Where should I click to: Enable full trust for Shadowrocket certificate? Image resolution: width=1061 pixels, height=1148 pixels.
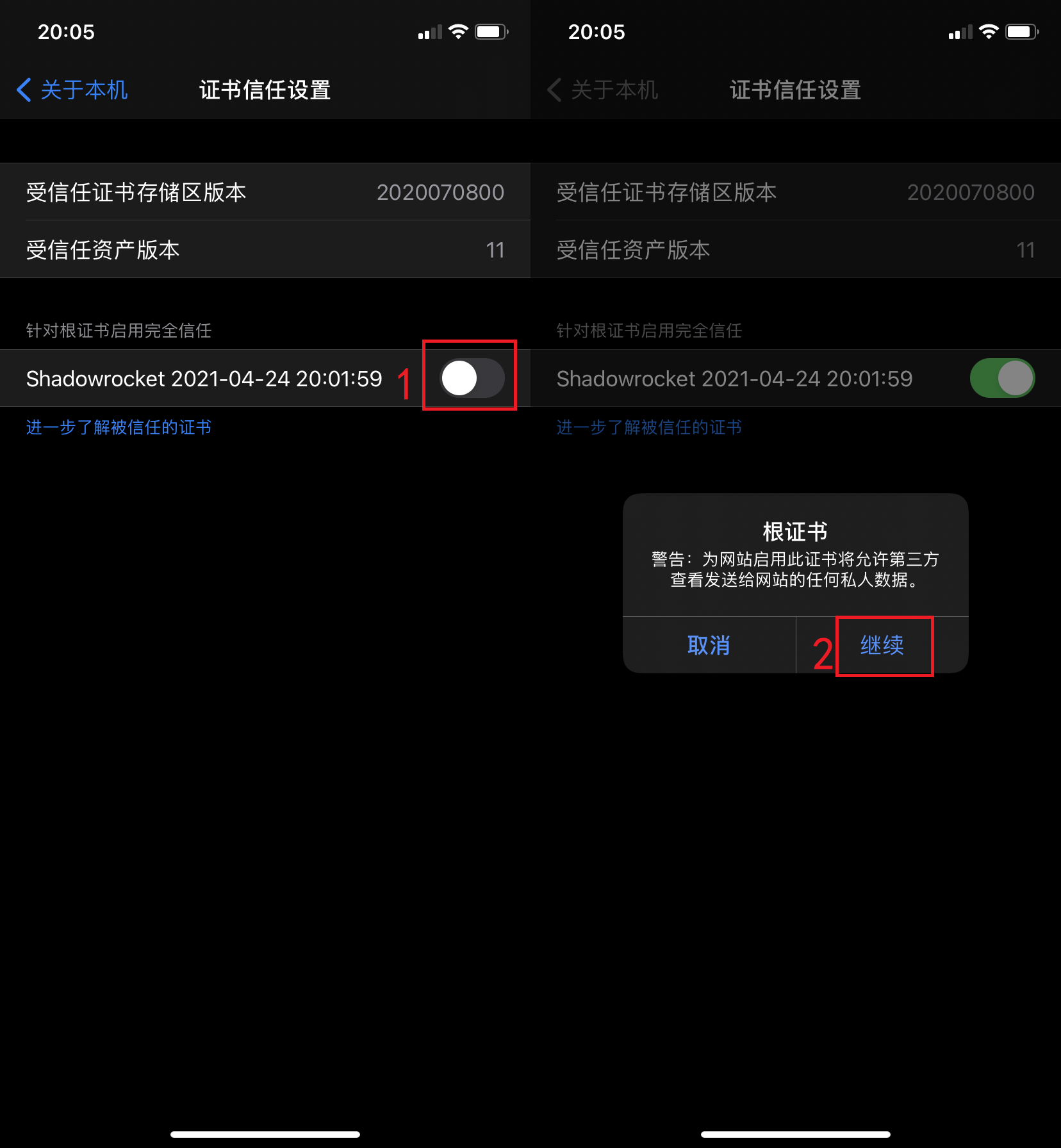tap(472, 378)
